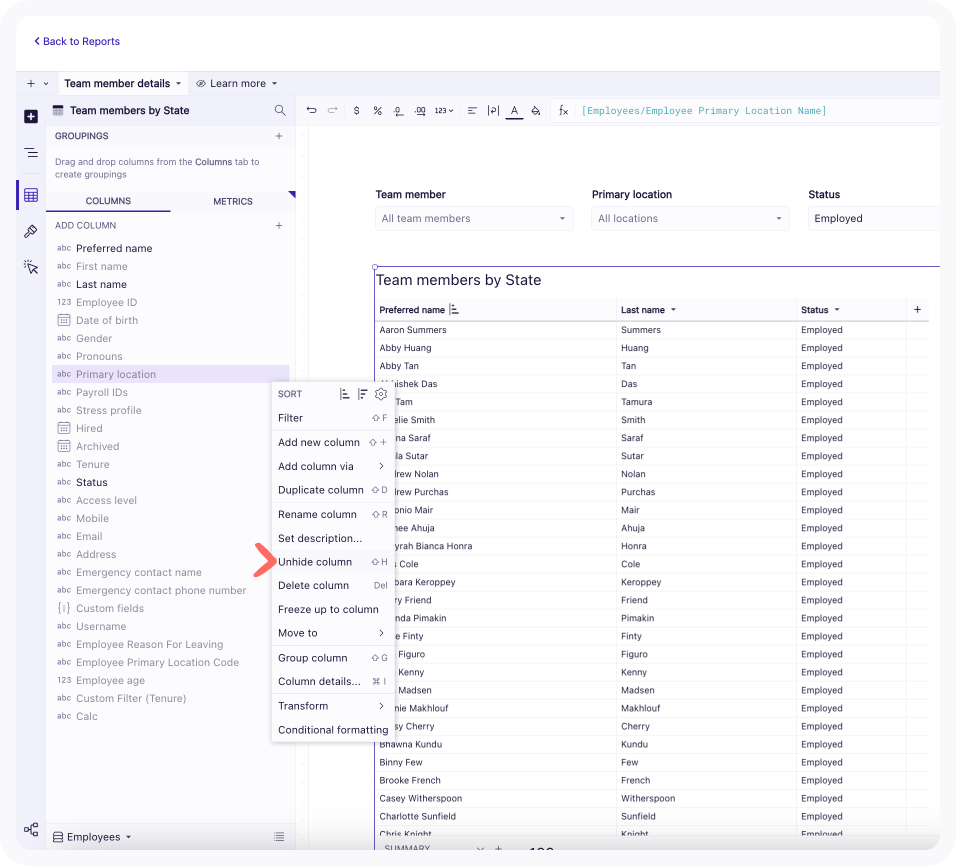Screen dimensions: 956x866
Task: Edit the Employees Primary Location formula
Action: coord(704,110)
